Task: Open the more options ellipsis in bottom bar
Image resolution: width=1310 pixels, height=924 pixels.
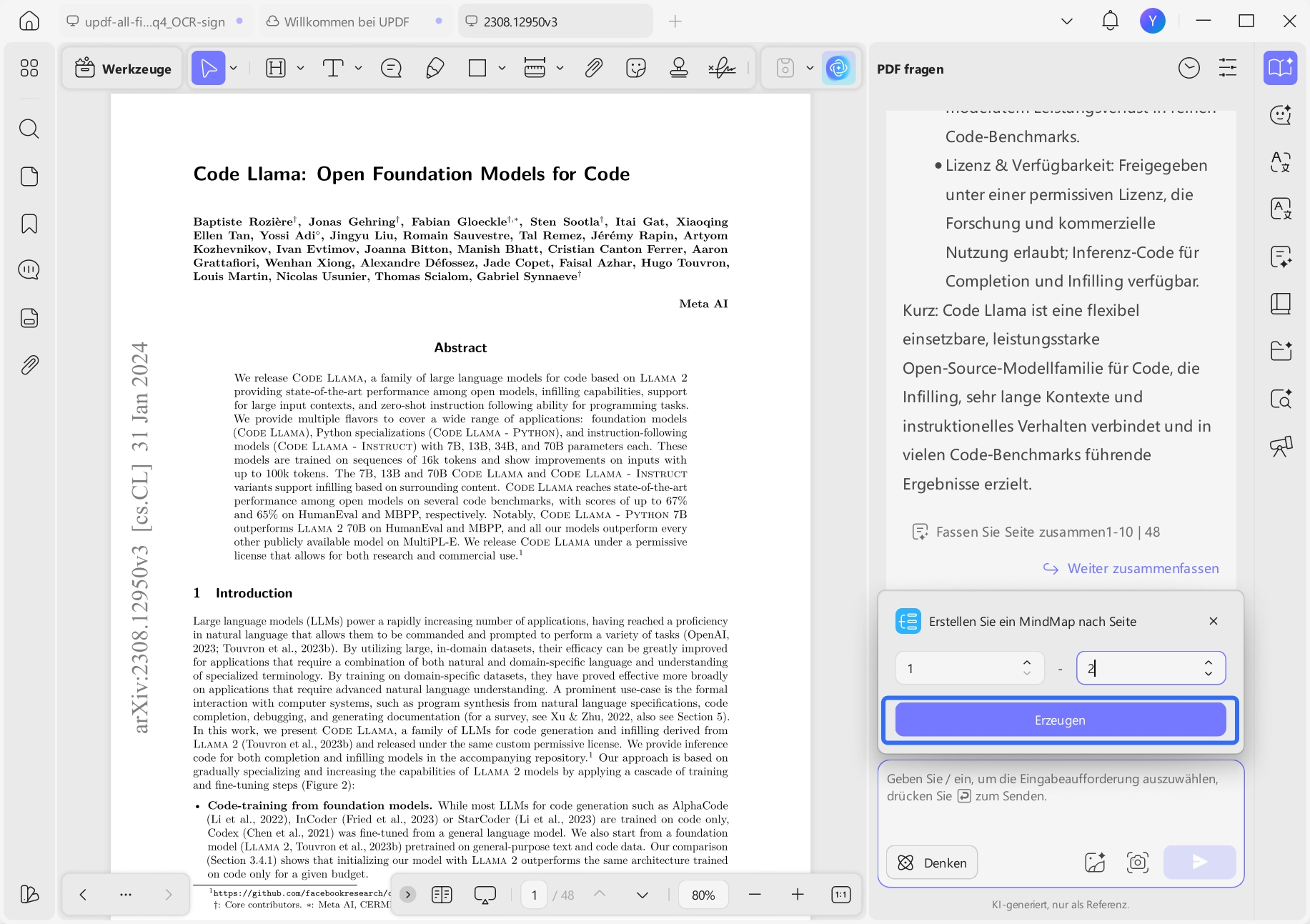Action: [x=126, y=895]
